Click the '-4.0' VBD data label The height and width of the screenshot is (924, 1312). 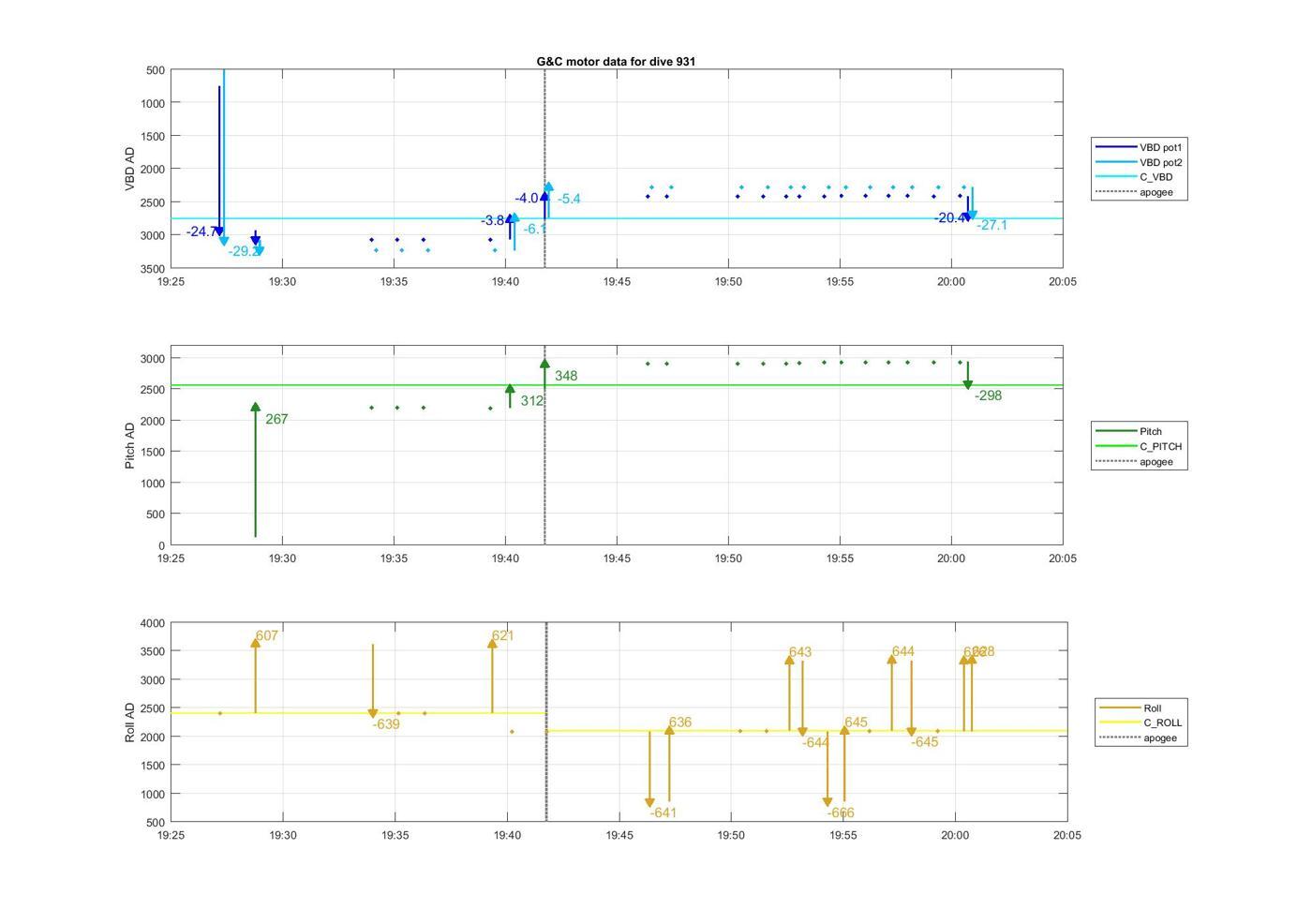point(527,198)
